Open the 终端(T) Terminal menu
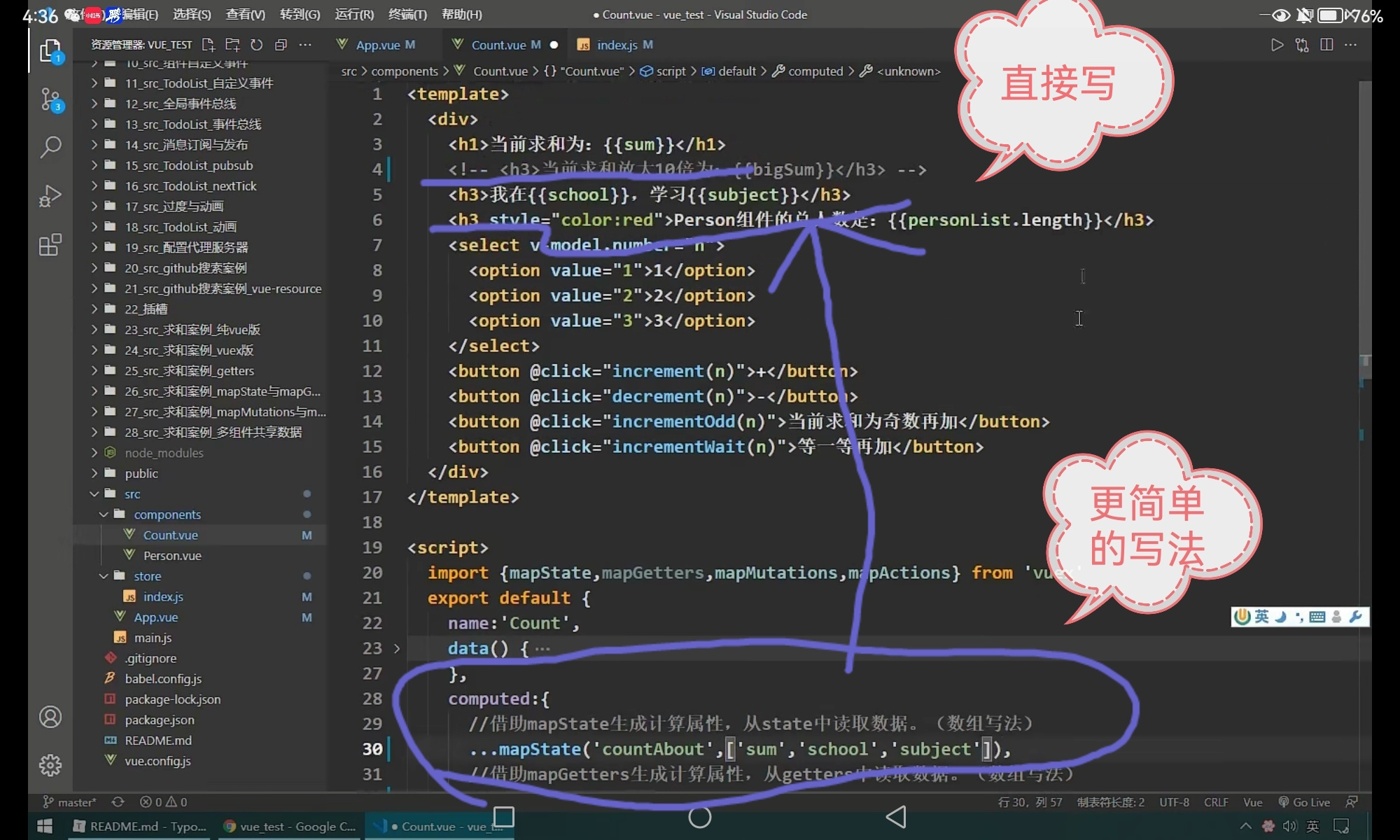Image resolution: width=1400 pixels, height=840 pixels. pos(407,14)
